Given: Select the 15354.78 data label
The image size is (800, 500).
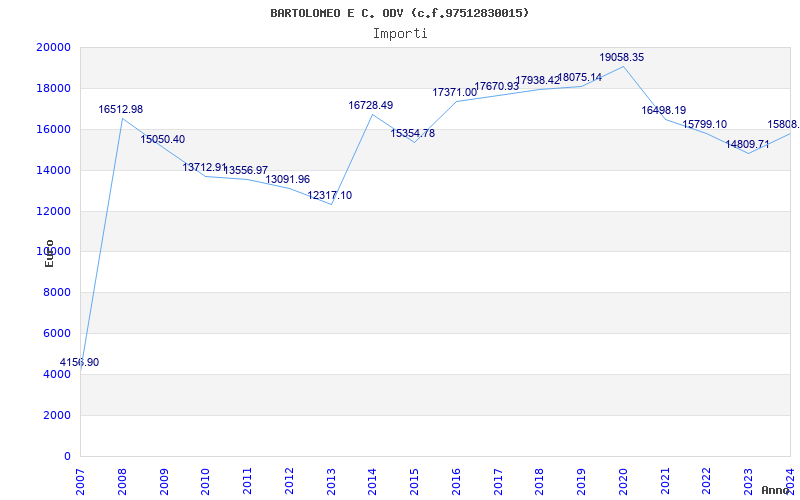Looking at the screenshot, I should [x=413, y=133].
